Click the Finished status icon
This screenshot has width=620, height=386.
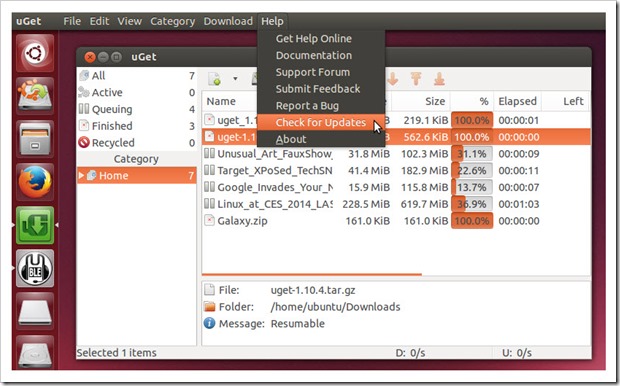pos(84,126)
